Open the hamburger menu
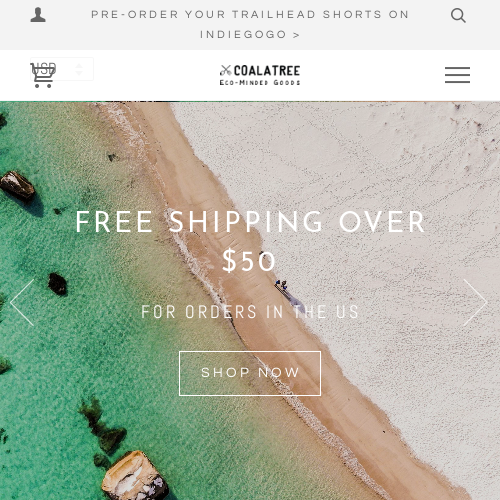Image resolution: width=500 pixels, height=500 pixels. (x=457, y=75)
